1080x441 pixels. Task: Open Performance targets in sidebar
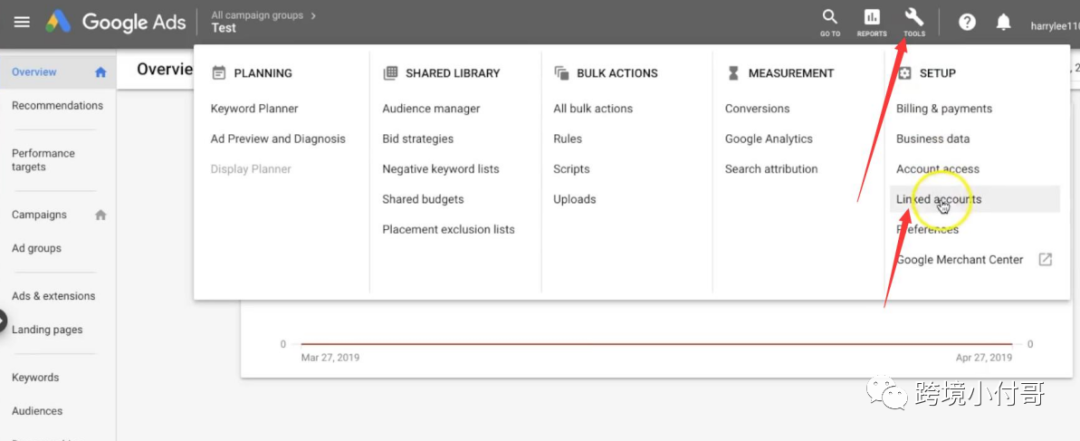click(43, 160)
